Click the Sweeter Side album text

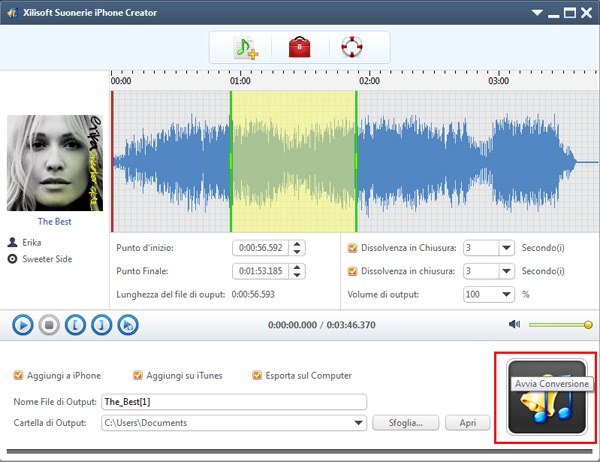[47, 259]
